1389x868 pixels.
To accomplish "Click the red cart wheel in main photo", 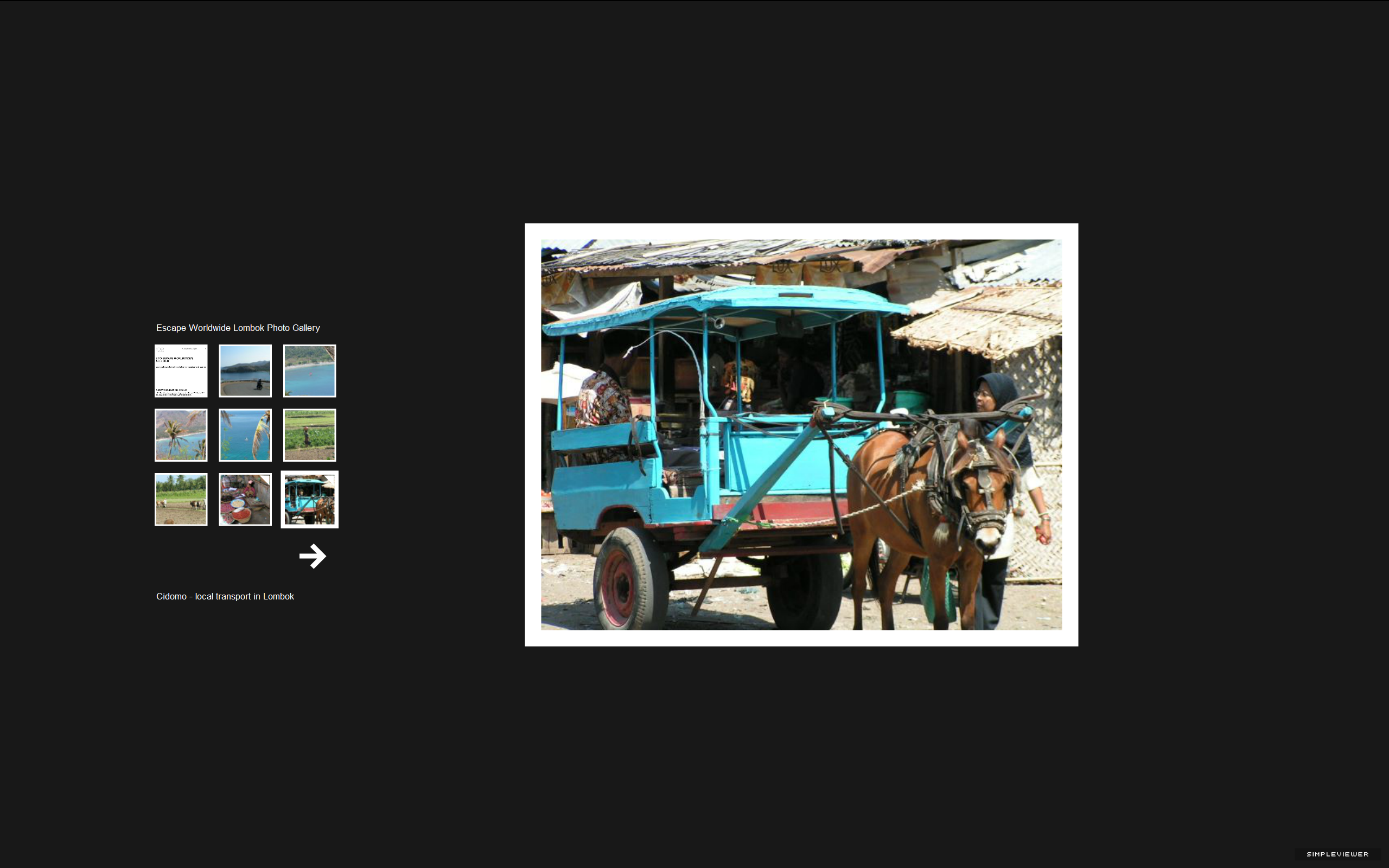I will click(629, 580).
